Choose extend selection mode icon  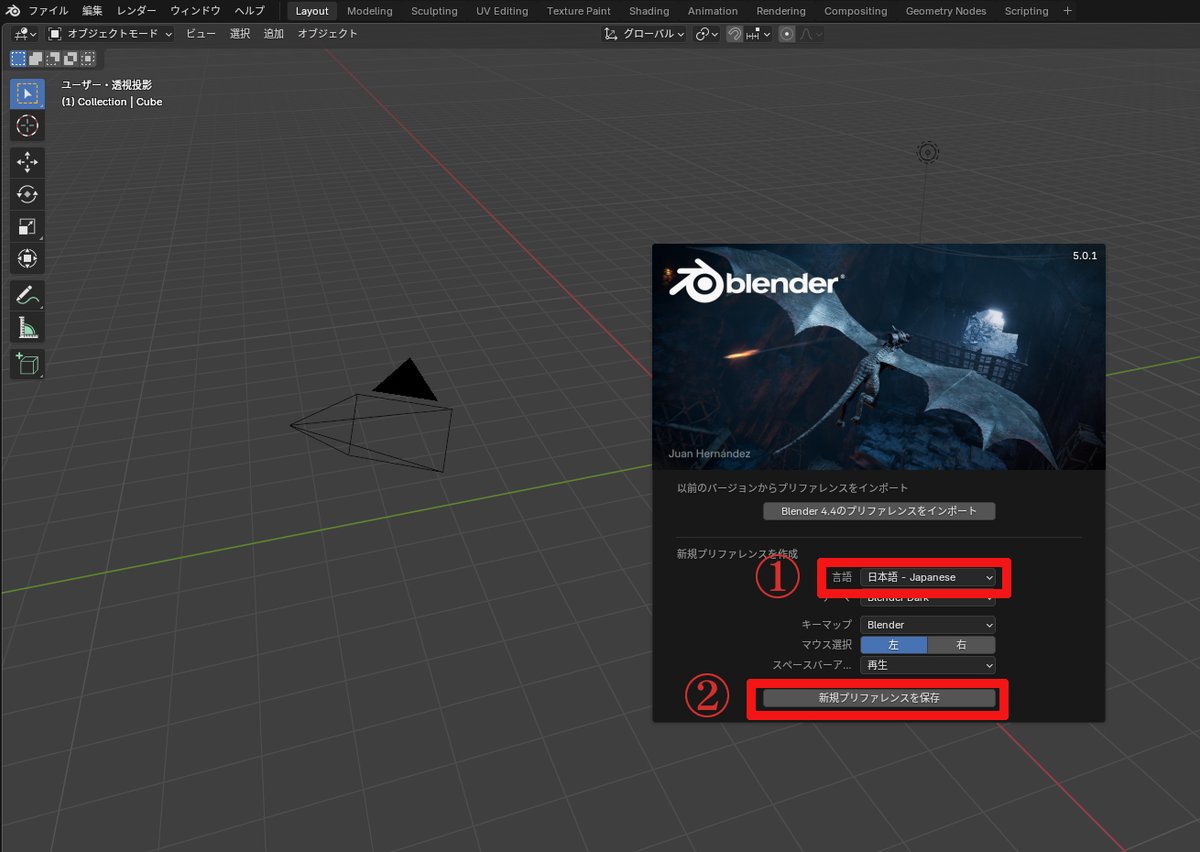(x=36, y=59)
